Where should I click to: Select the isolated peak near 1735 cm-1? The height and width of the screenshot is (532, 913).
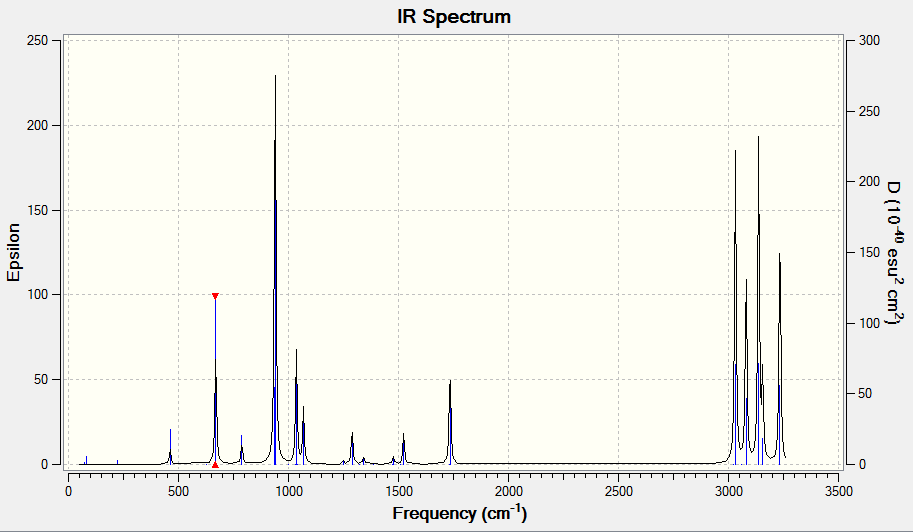point(450,422)
